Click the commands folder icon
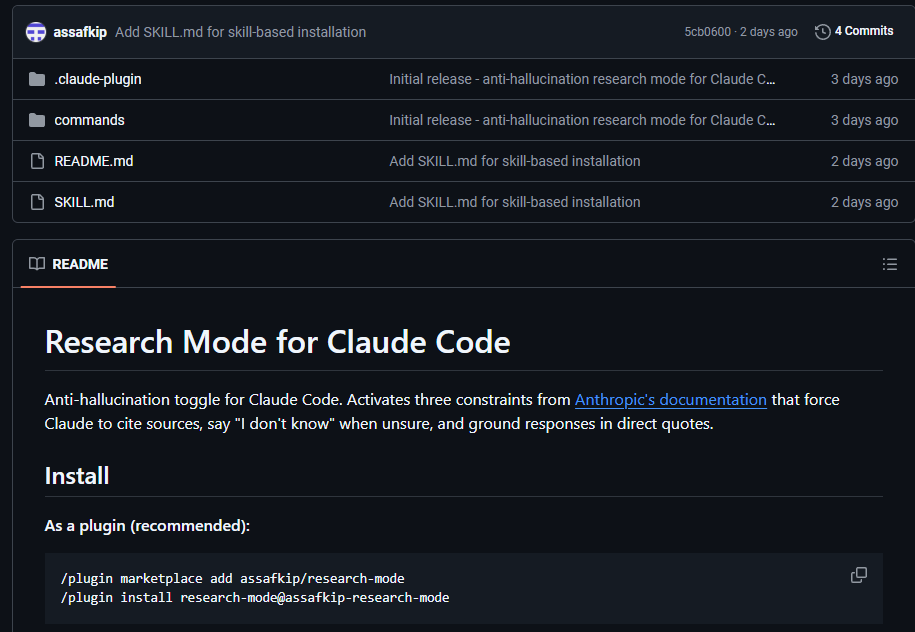This screenshot has height=632, width=915. point(37,120)
